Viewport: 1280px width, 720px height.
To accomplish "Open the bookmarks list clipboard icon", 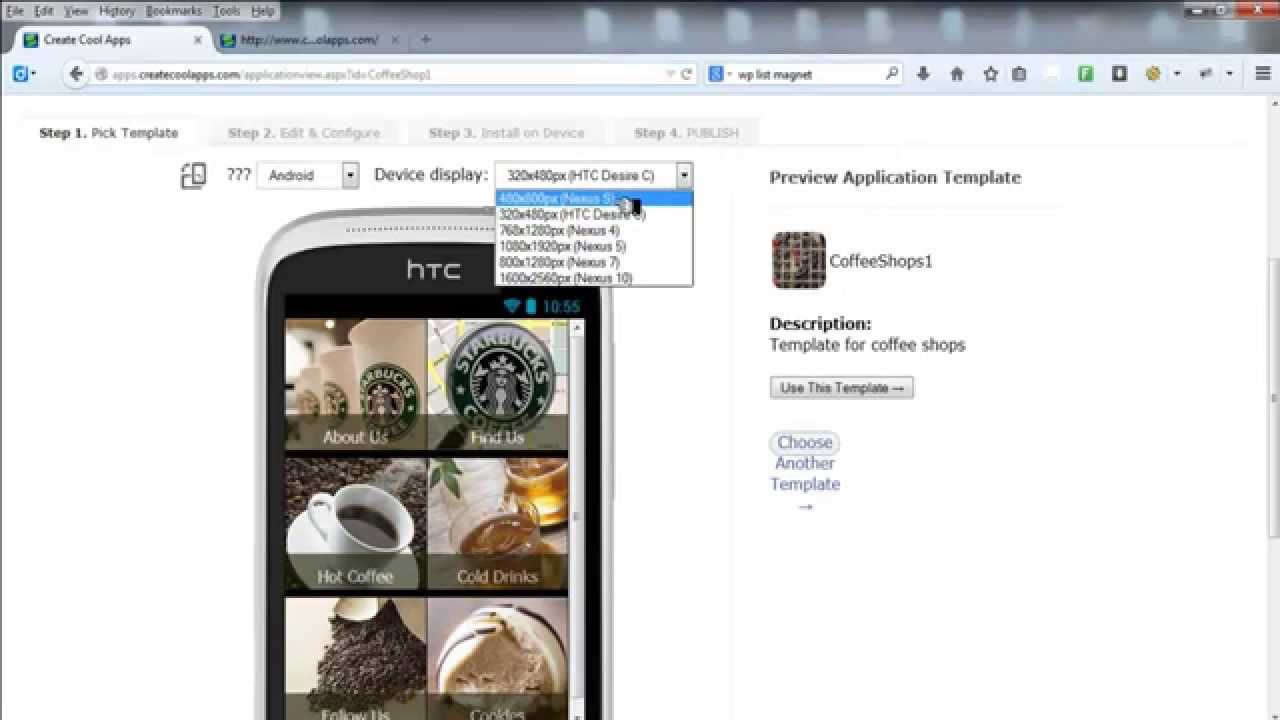I will 1019,74.
